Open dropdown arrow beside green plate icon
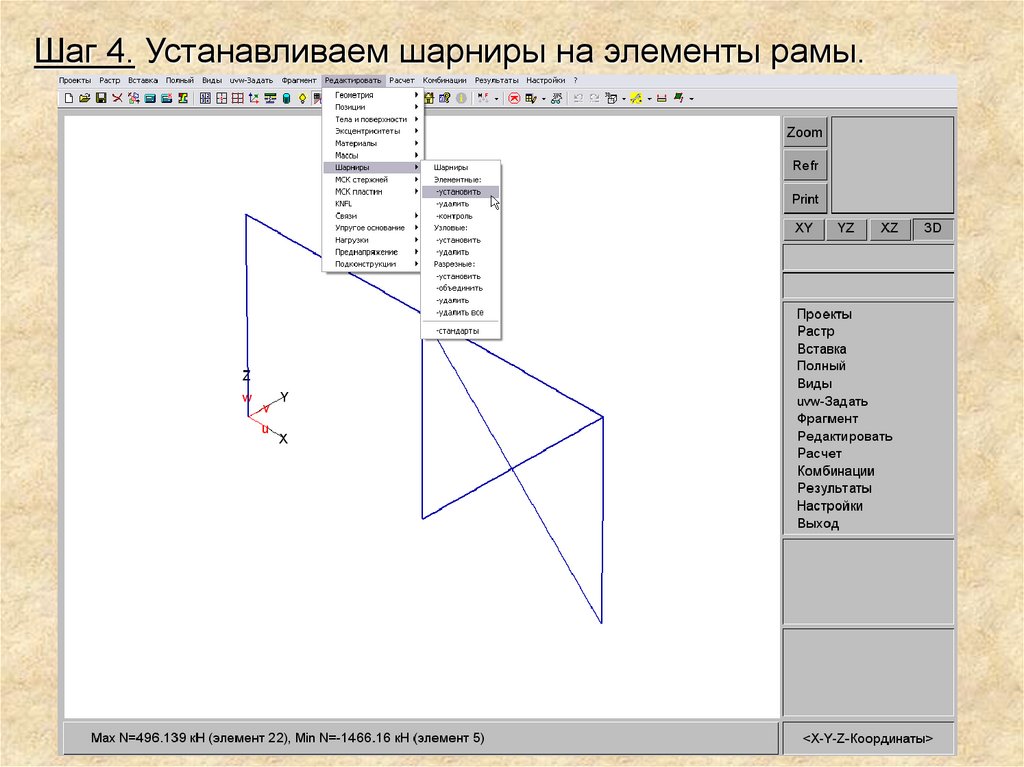 [x=692, y=99]
